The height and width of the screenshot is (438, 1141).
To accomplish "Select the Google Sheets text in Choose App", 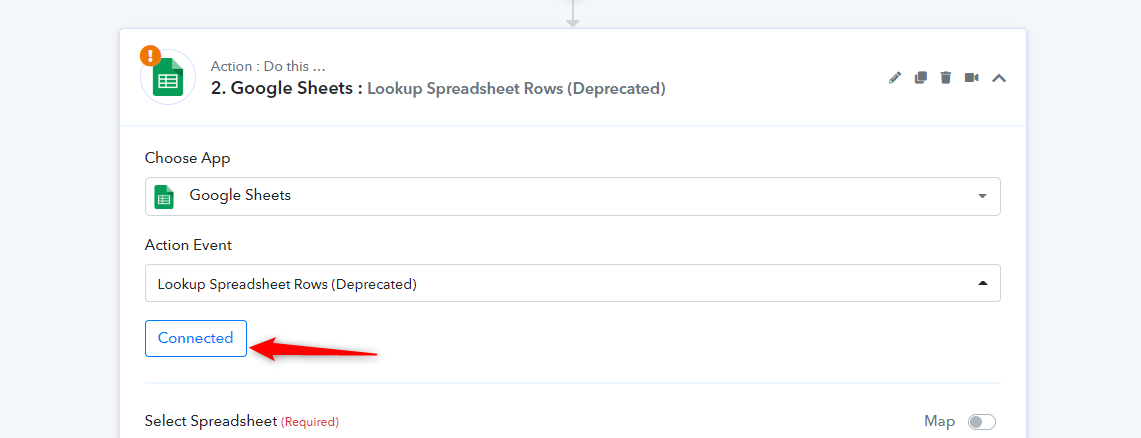I will (240, 195).
